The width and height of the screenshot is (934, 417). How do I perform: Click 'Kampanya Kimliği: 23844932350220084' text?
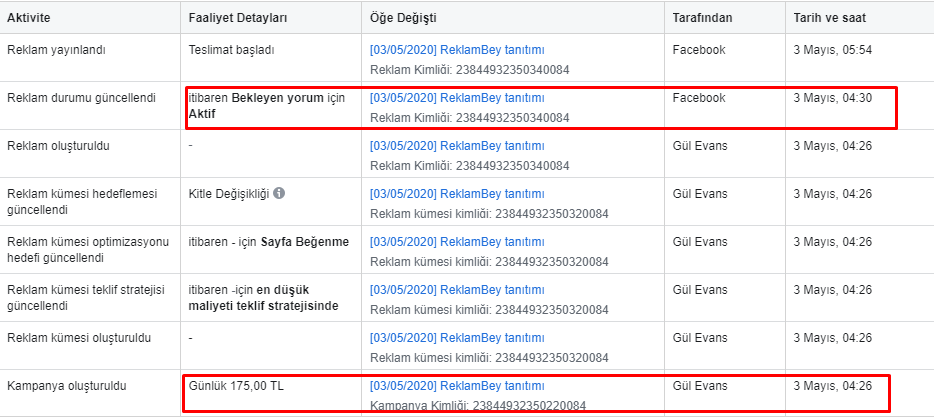(x=478, y=406)
